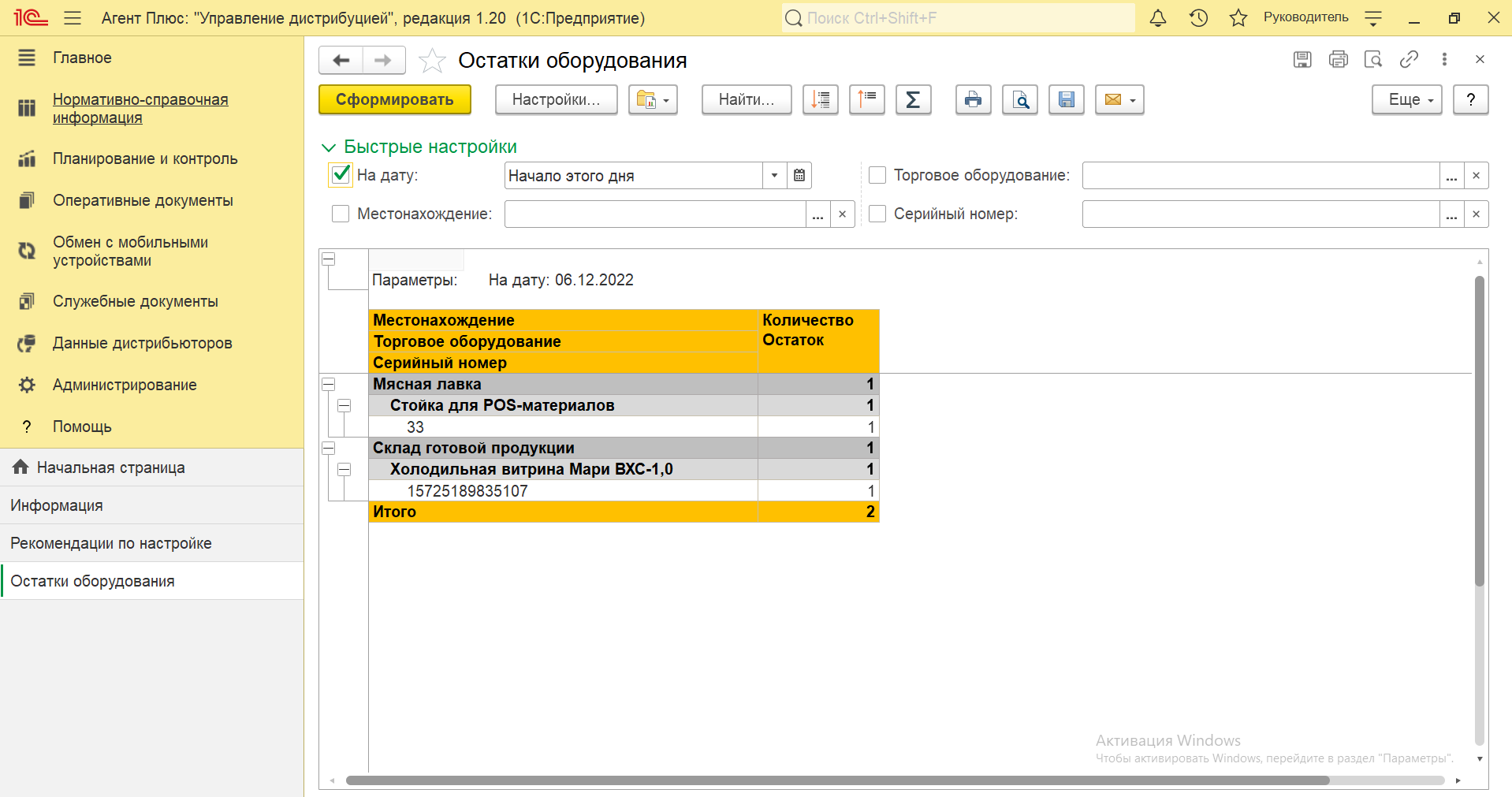Viewport: 1512px width, 797px height.
Task: Collapse the Холодильная витрина Мари ВХС-1,0 group
Action: [x=344, y=469]
